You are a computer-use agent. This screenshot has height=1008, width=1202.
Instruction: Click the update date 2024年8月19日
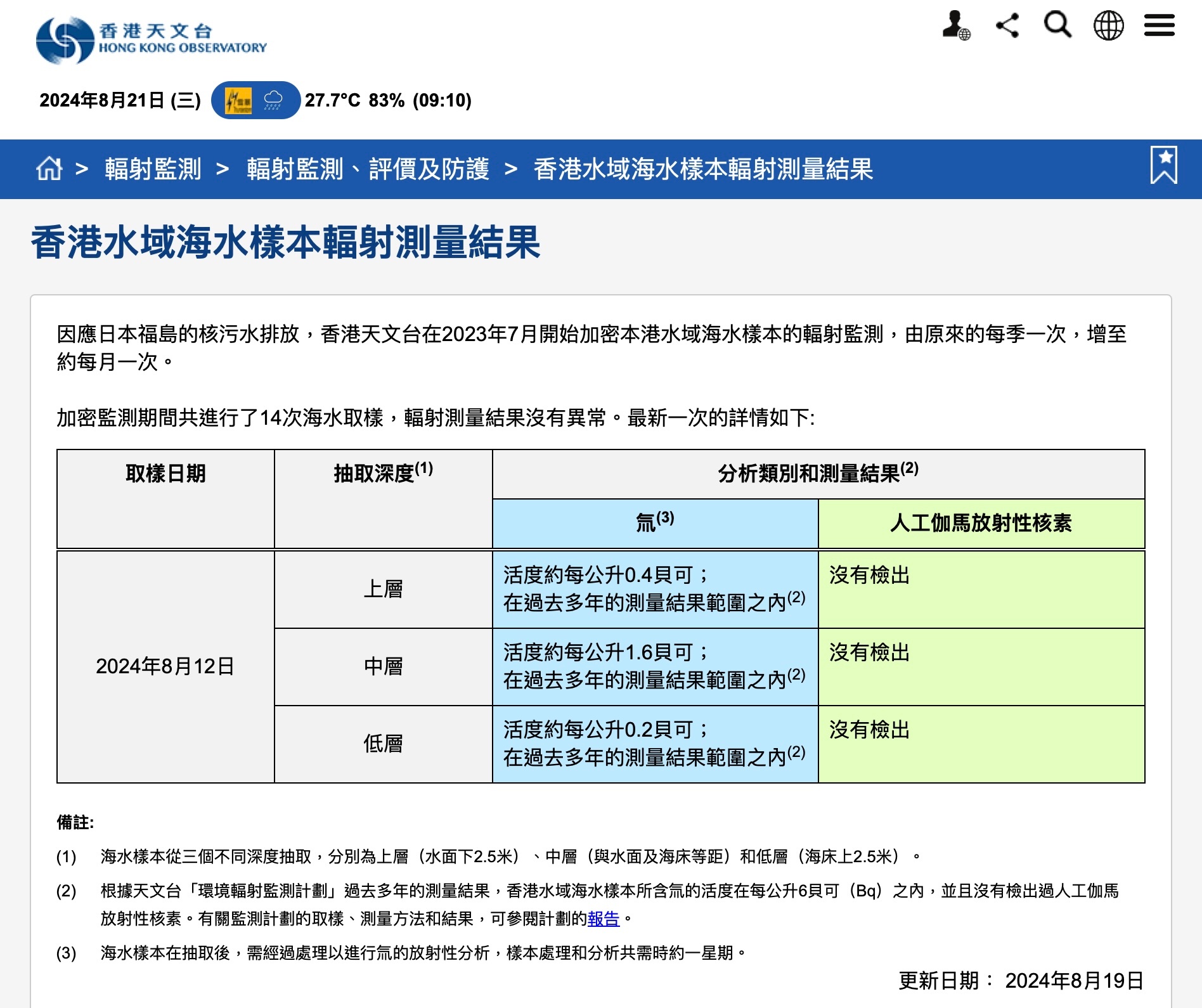point(1075,981)
